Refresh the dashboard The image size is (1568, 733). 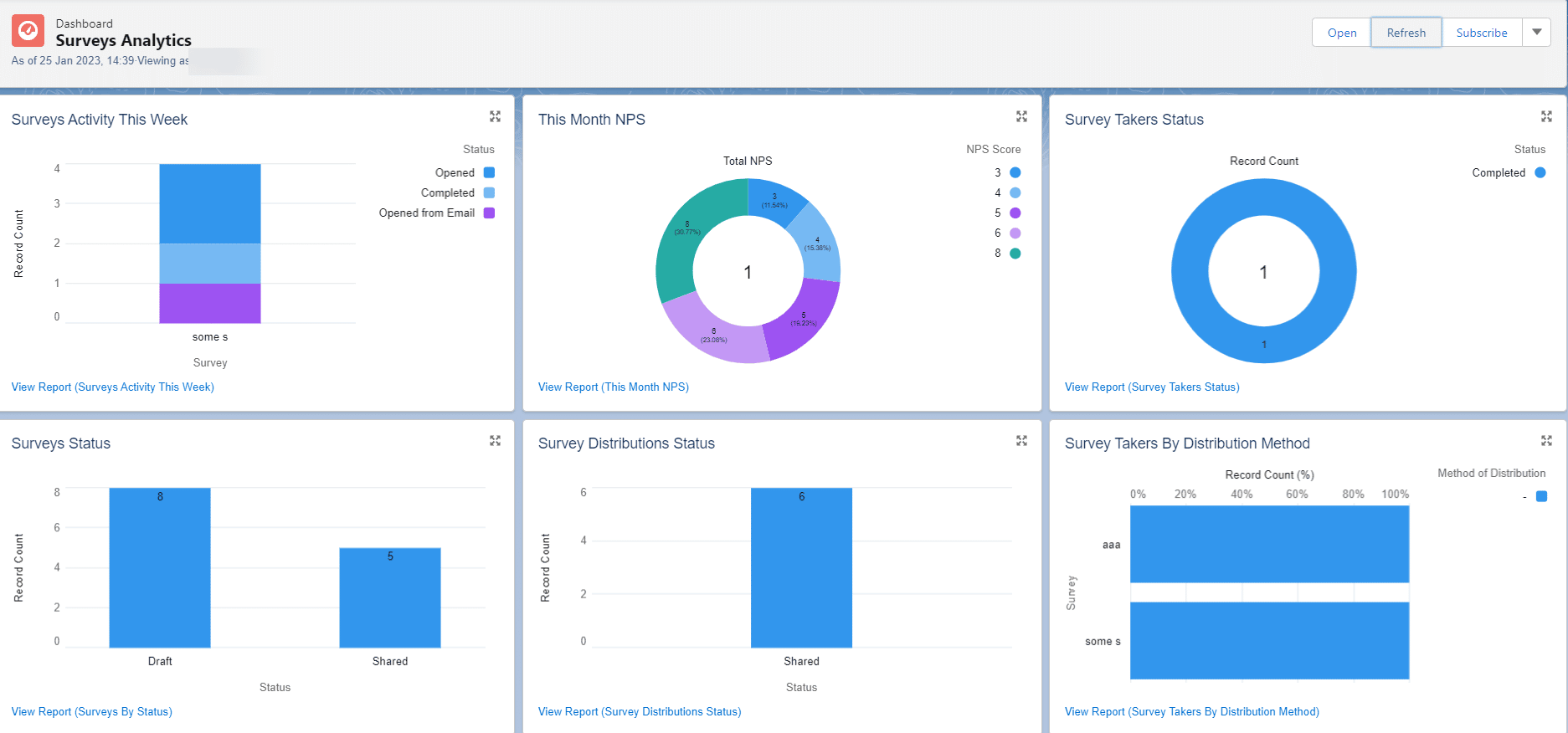[x=1406, y=33]
